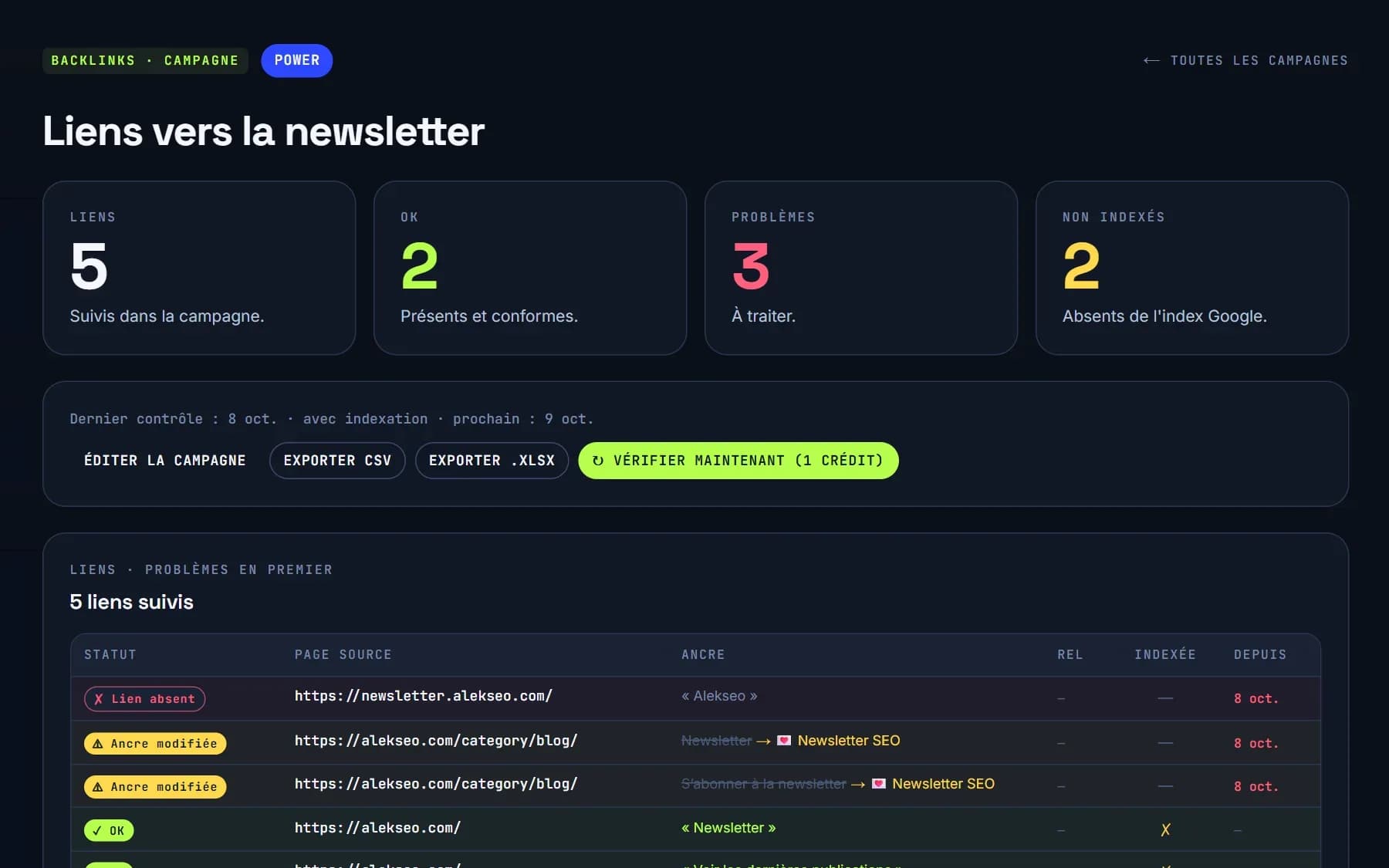This screenshot has width=1389, height=868.
Task: Click the "Éditer la campagne" button
Action: pos(165,461)
